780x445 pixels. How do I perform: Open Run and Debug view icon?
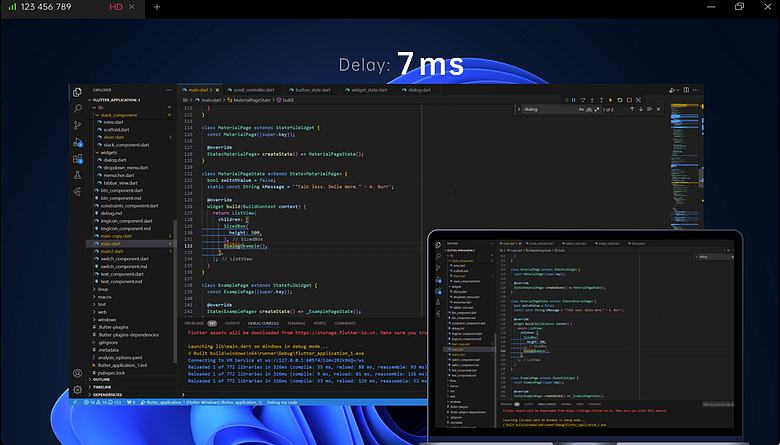coord(78,142)
